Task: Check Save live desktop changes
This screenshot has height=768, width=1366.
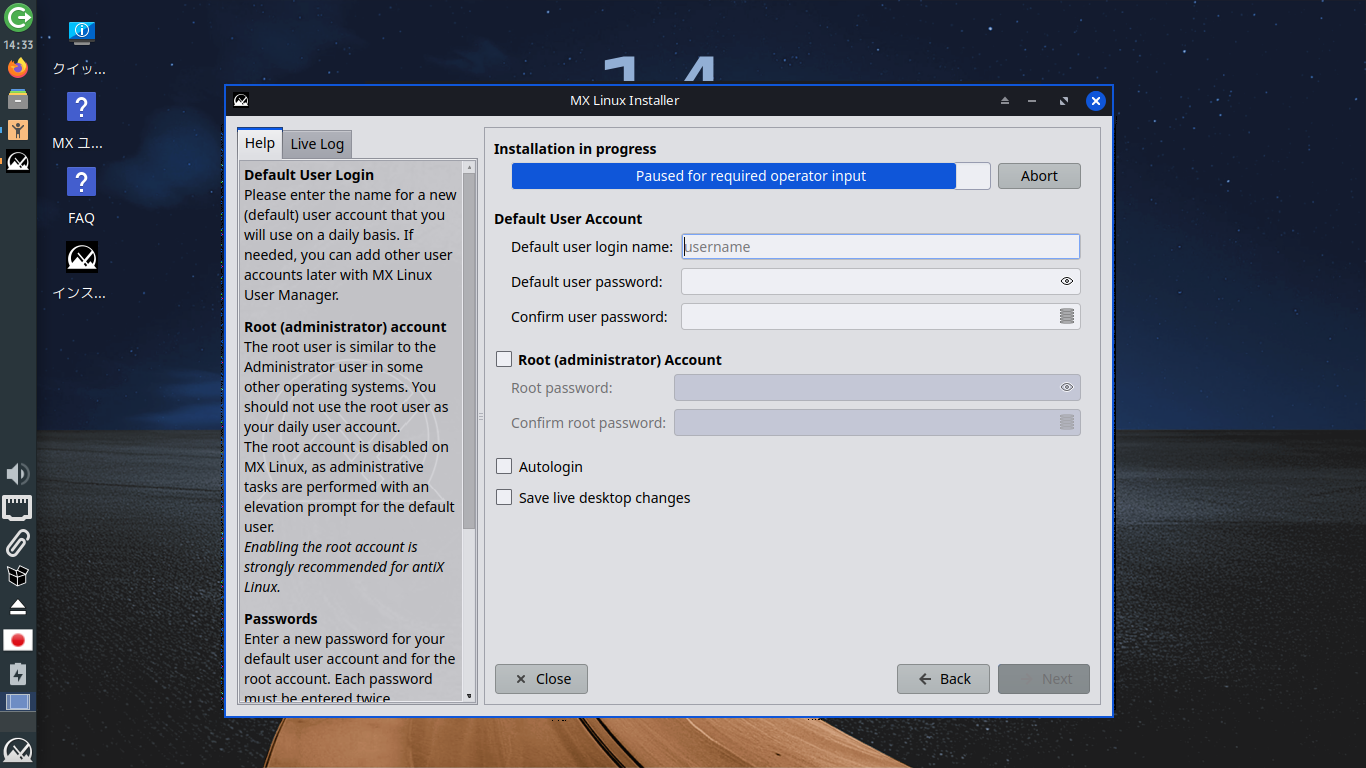Action: (504, 497)
